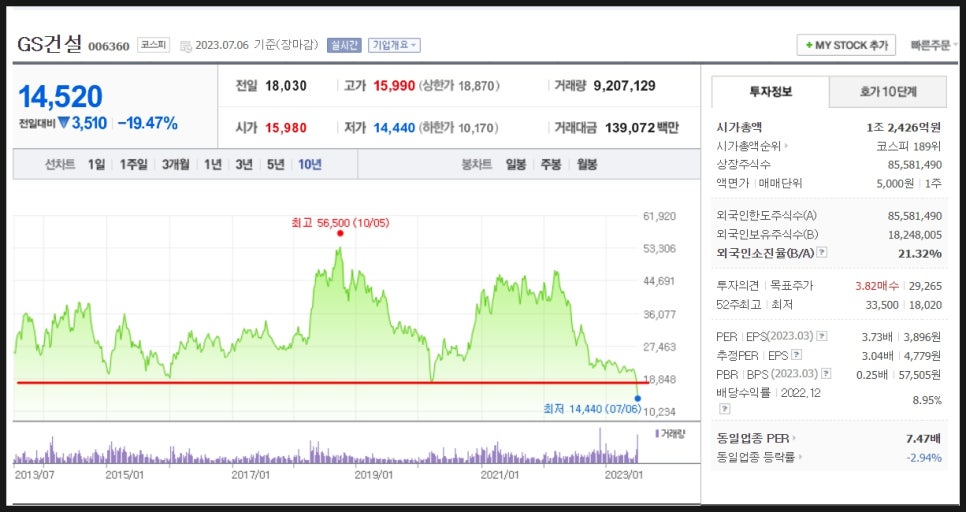Toggle the 실시간 real-time badge
966x512 pixels.
click(344, 45)
